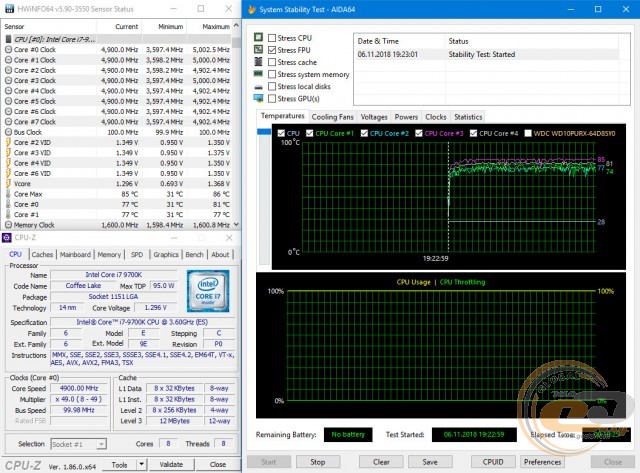
Task: Toggle the CPU graph line checkbox
Action: pos(281,133)
